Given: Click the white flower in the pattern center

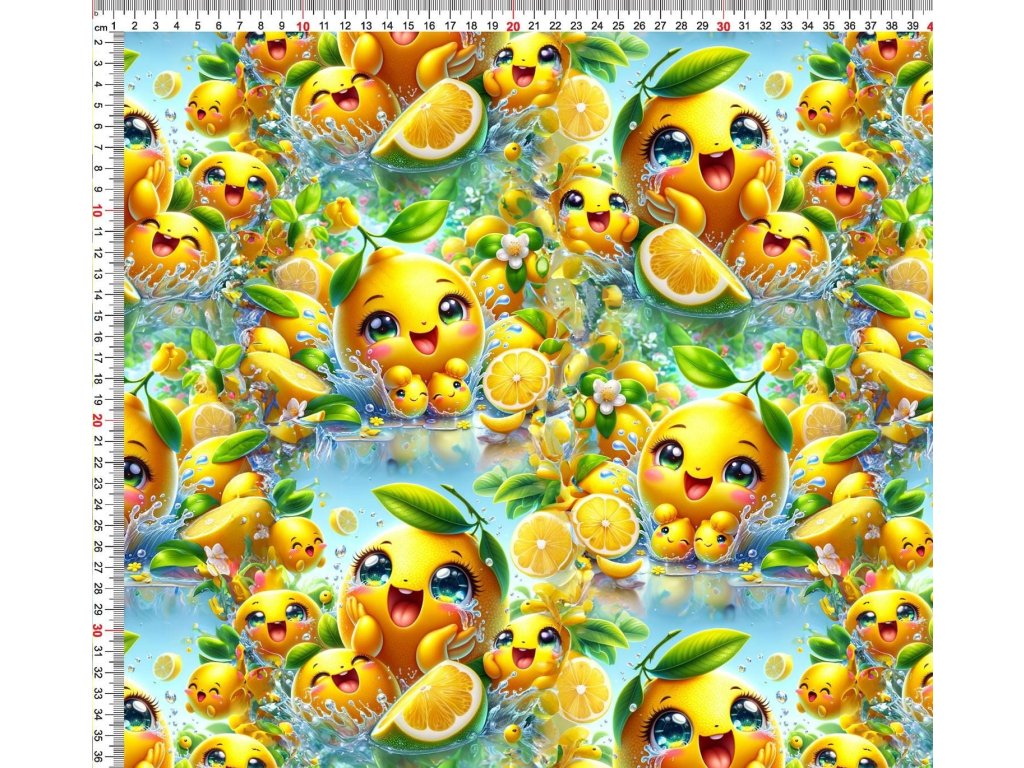Looking at the screenshot, I should pos(514,249).
